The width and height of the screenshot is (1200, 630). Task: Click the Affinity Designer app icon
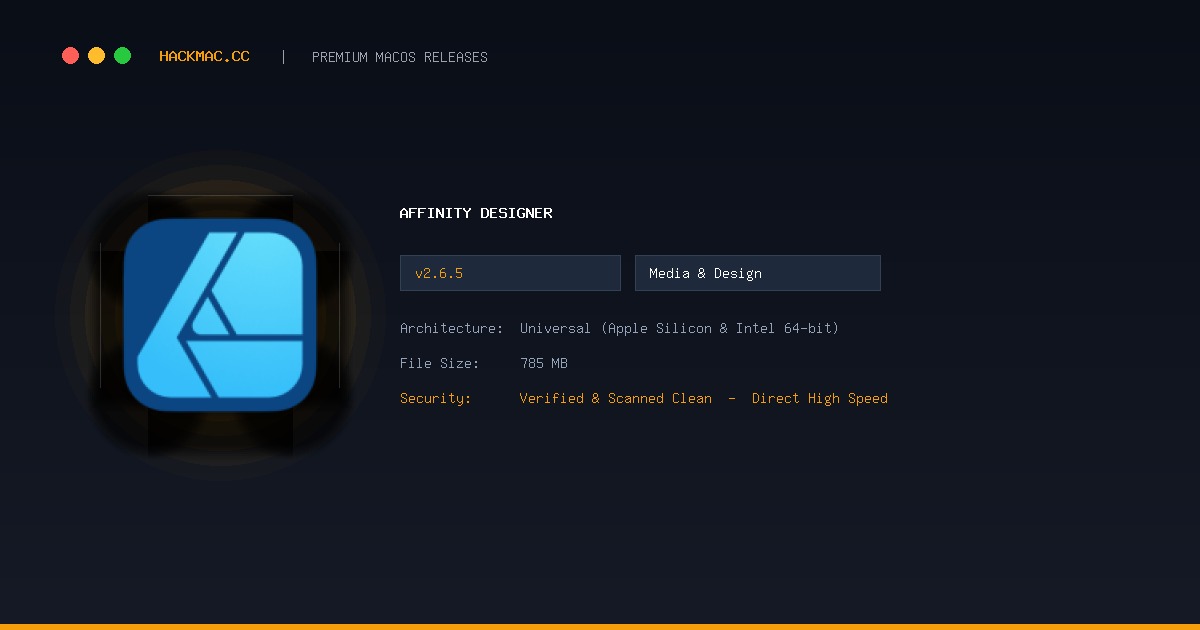(x=220, y=315)
